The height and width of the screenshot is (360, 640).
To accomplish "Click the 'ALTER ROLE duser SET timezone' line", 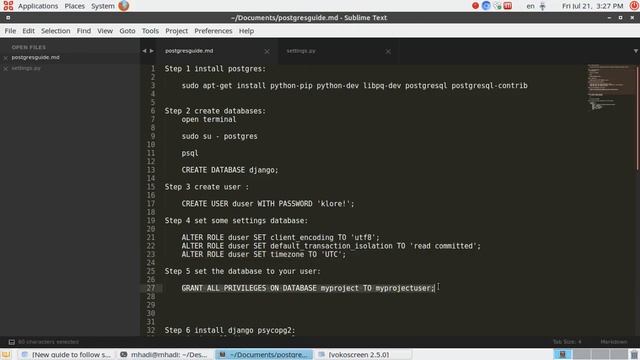I will (x=264, y=254).
